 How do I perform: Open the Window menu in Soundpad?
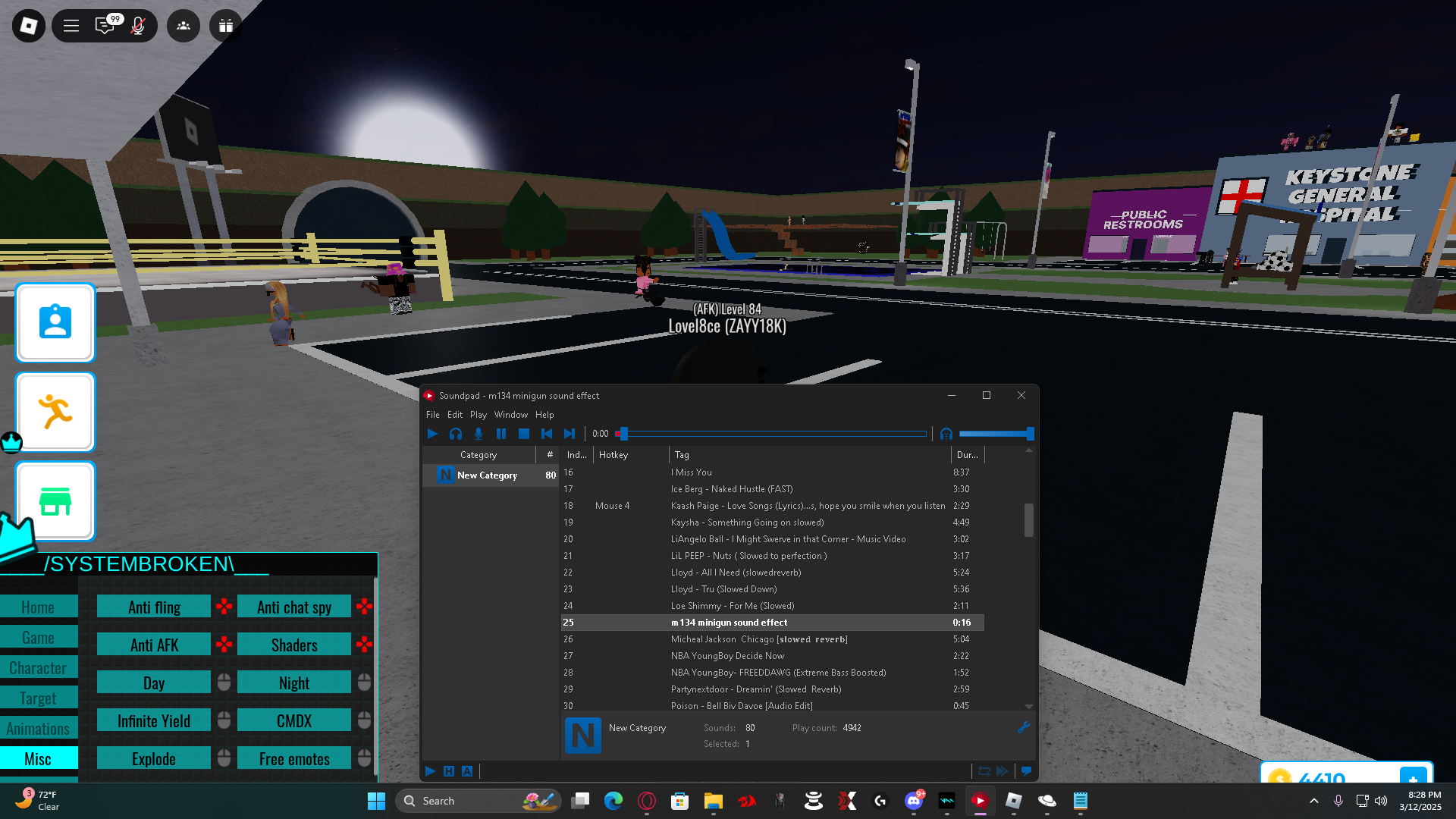tap(511, 415)
